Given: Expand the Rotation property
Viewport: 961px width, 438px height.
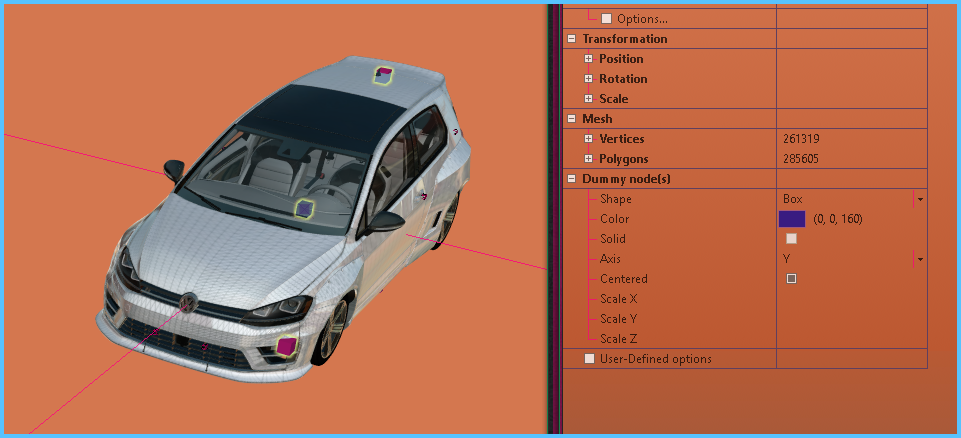Looking at the screenshot, I should 589,78.
